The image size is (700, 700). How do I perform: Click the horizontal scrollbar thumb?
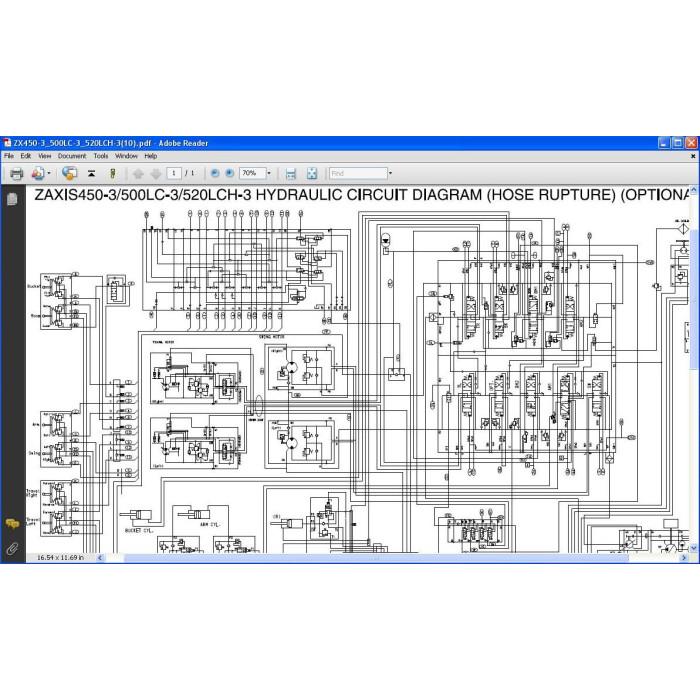[376, 558]
